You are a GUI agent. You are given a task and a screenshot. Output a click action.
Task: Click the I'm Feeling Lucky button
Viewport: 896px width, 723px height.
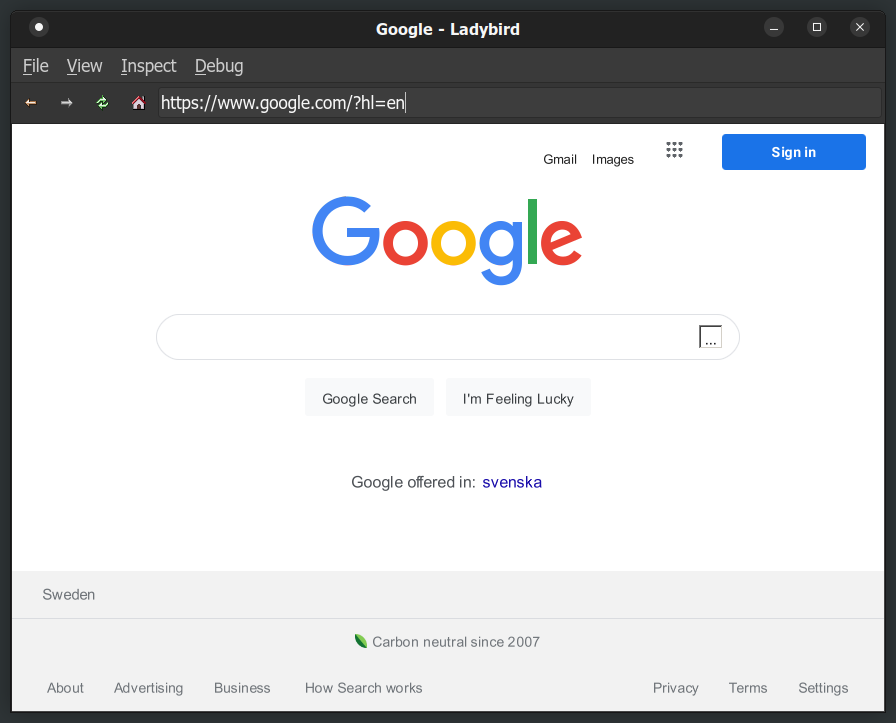pyautogui.click(x=518, y=398)
